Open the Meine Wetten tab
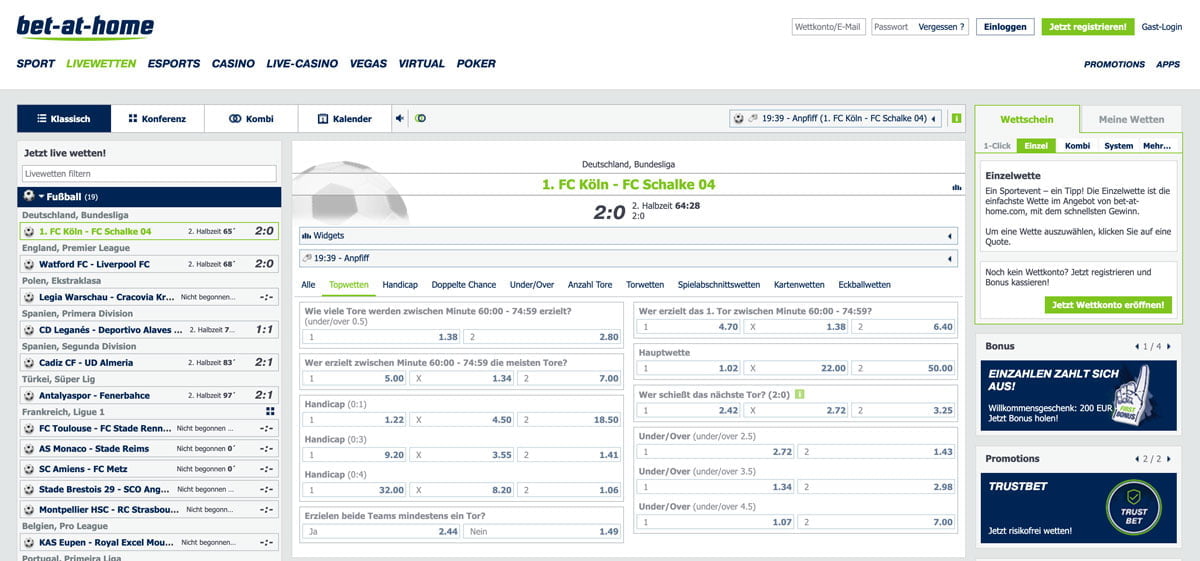The image size is (1200, 561). tap(1131, 119)
